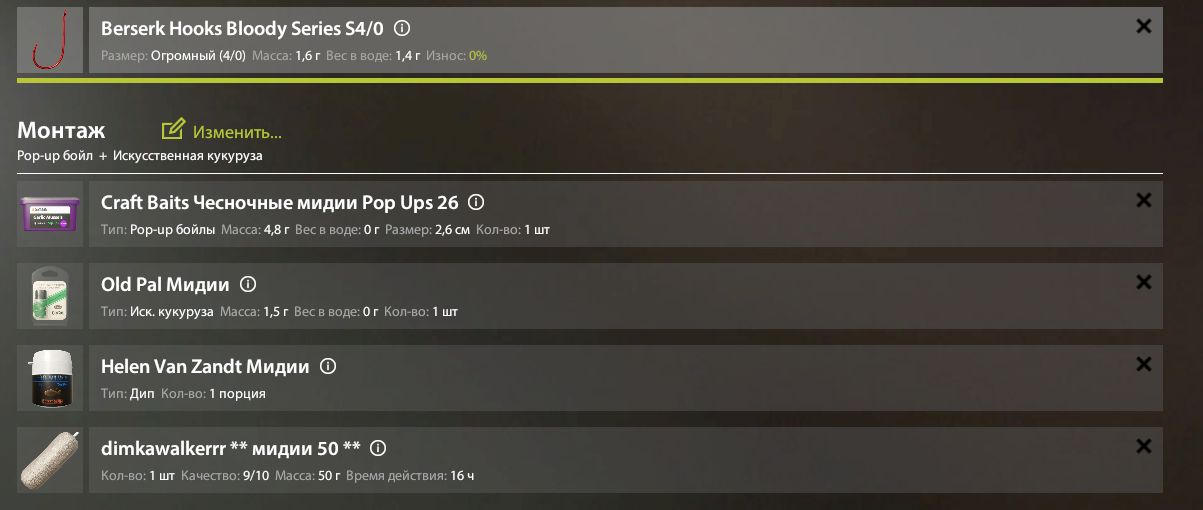
Task: Click info icon beside Old Pal Мидии
Action: (x=248, y=285)
